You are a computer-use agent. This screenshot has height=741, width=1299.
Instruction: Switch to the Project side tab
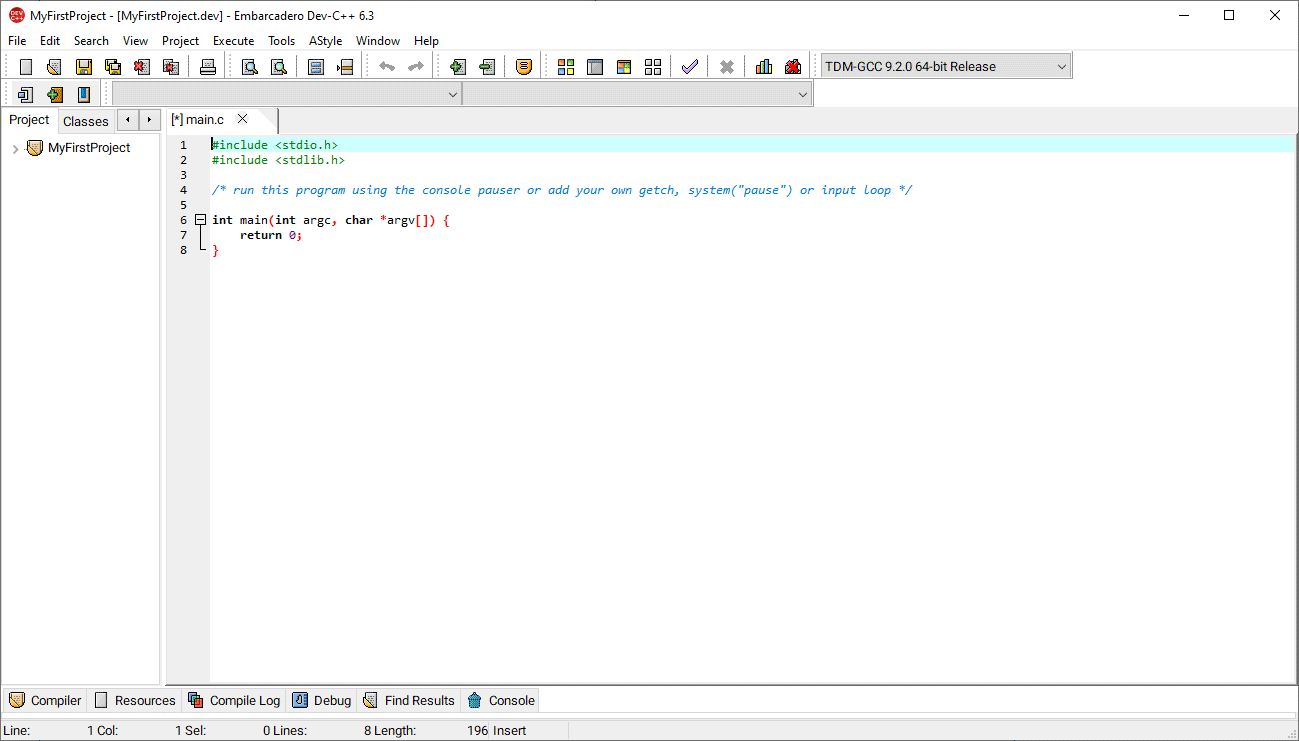(29, 120)
